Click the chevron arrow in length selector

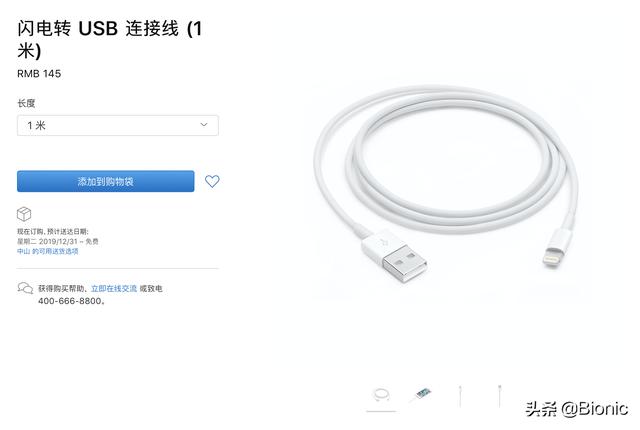[x=204, y=125]
